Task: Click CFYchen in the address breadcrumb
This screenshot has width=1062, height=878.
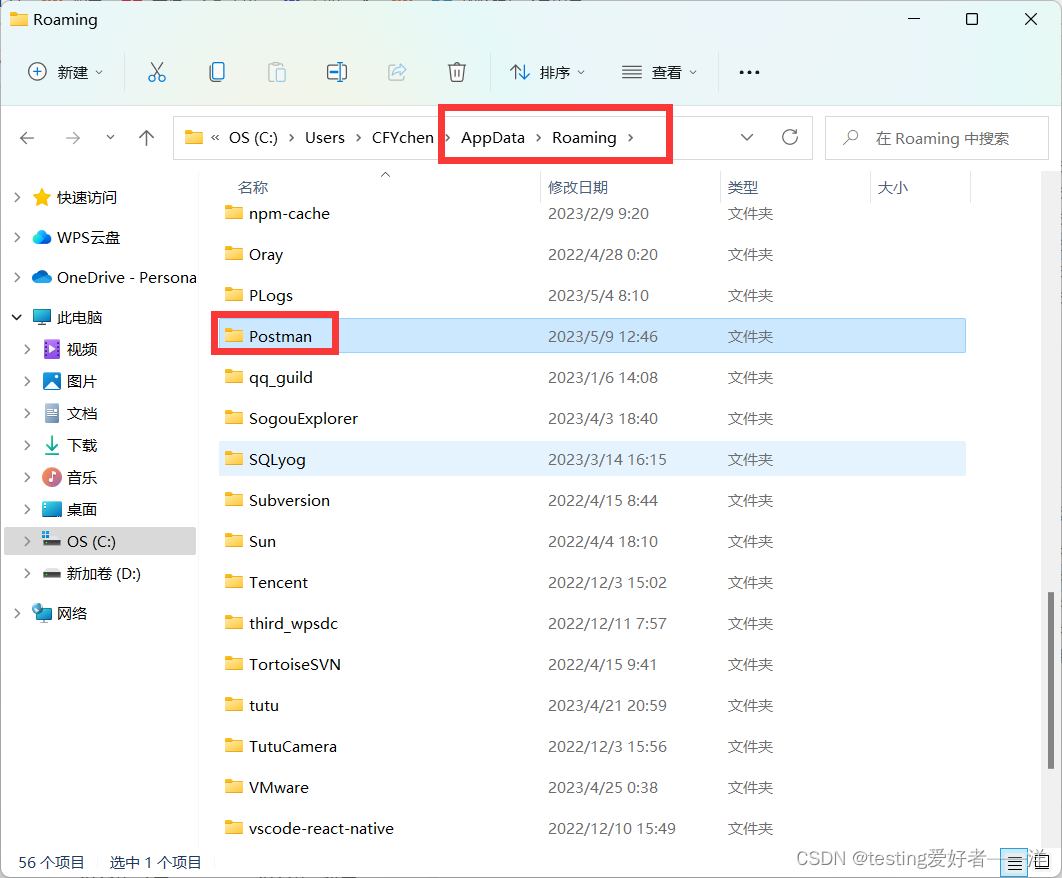Action: click(402, 138)
